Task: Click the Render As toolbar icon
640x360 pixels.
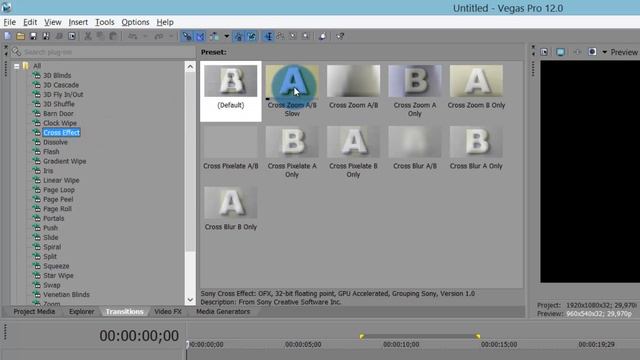Action: pos(59,36)
